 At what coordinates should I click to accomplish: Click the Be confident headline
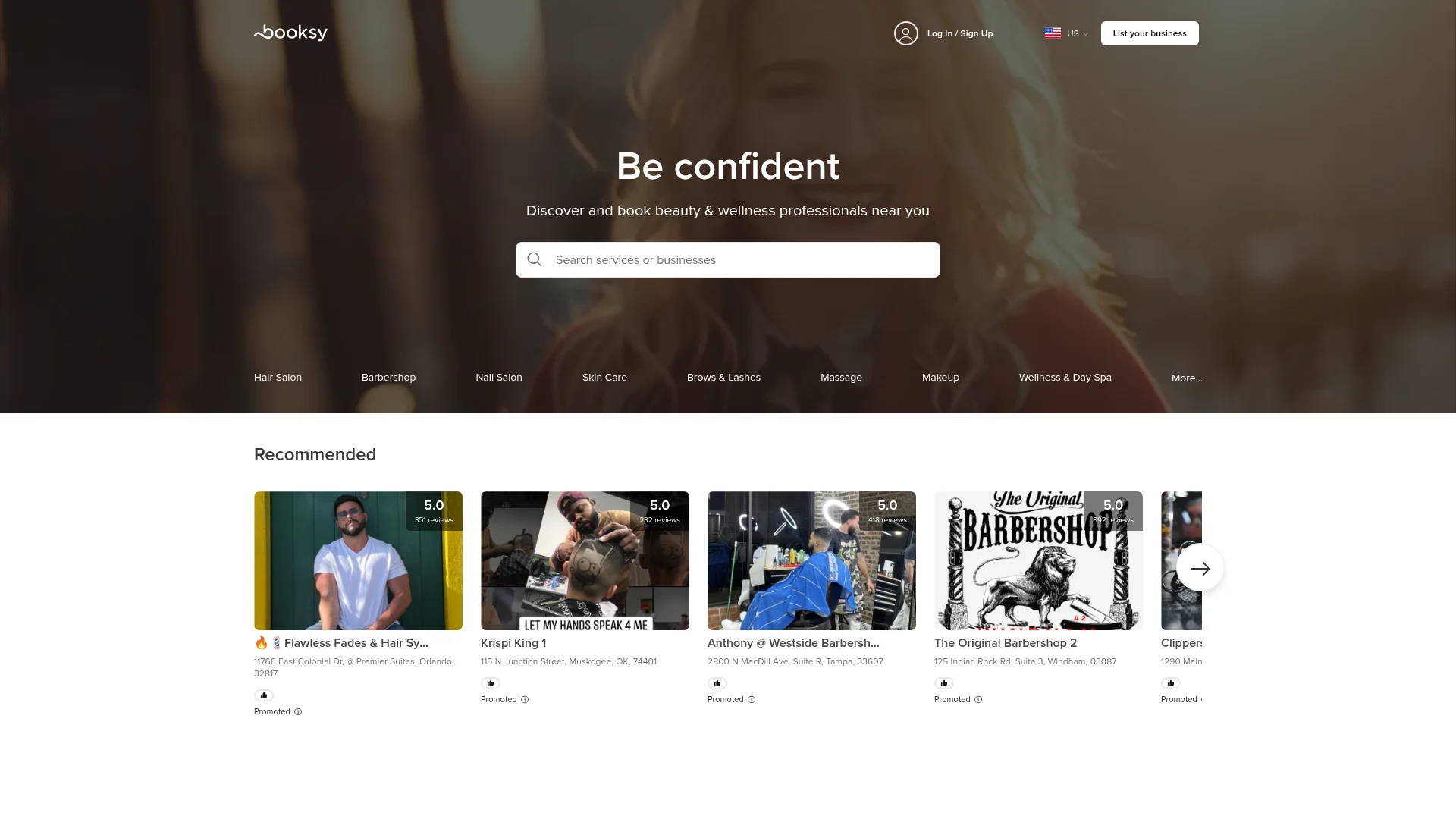(x=728, y=166)
